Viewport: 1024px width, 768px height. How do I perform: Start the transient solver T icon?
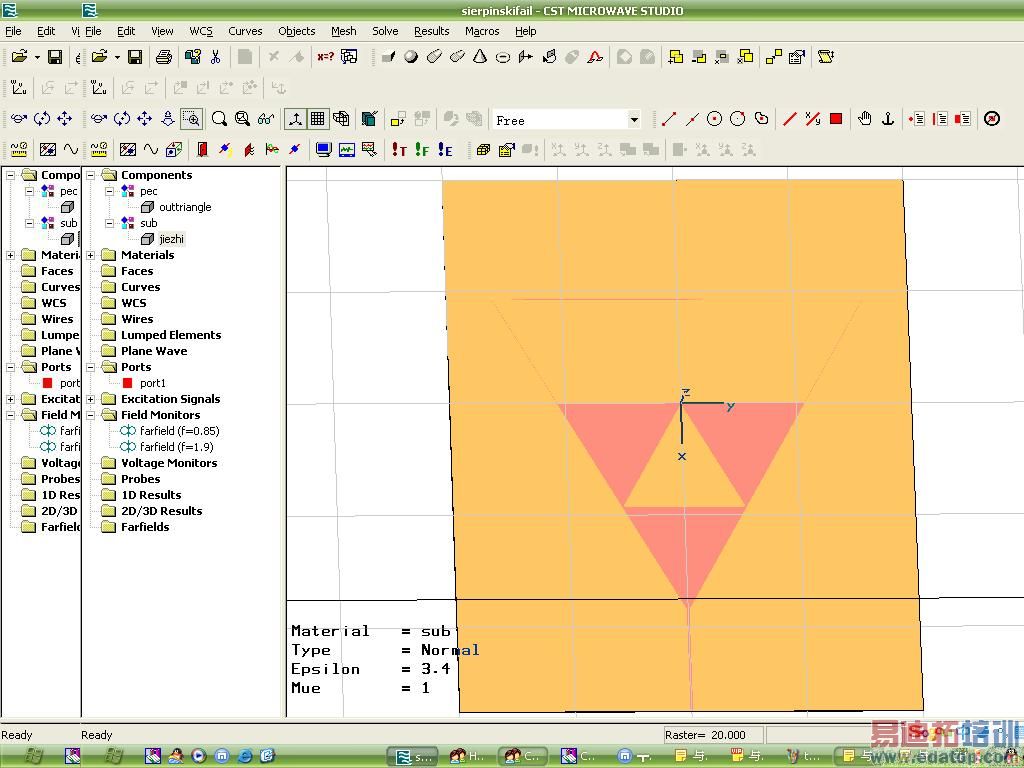[x=399, y=150]
